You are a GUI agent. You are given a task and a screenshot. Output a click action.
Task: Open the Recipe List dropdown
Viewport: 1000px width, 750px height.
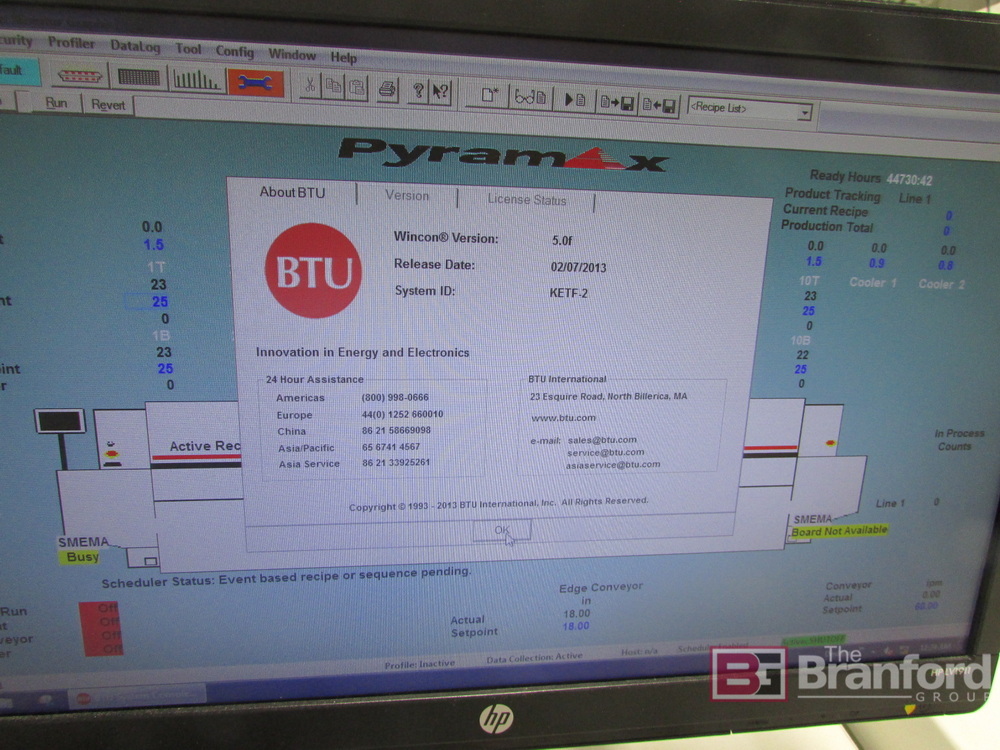750,110
